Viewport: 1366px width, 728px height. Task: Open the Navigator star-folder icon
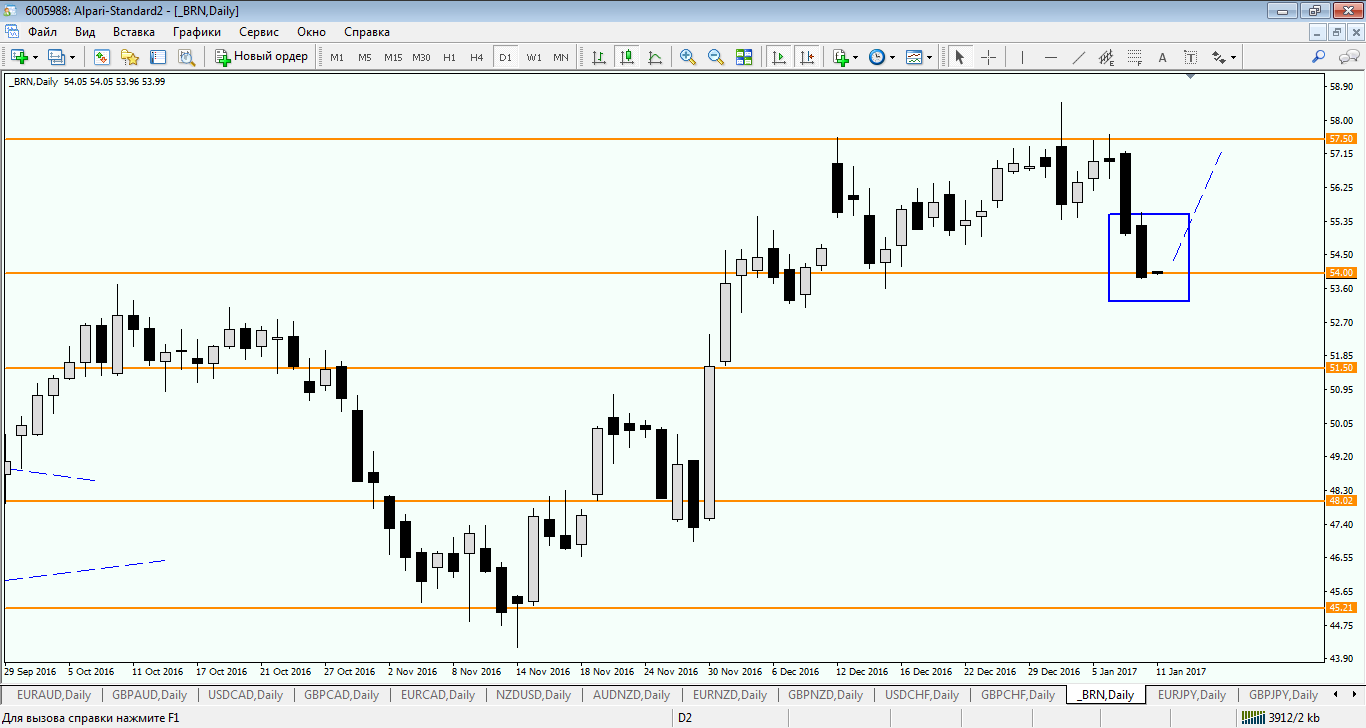130,57
